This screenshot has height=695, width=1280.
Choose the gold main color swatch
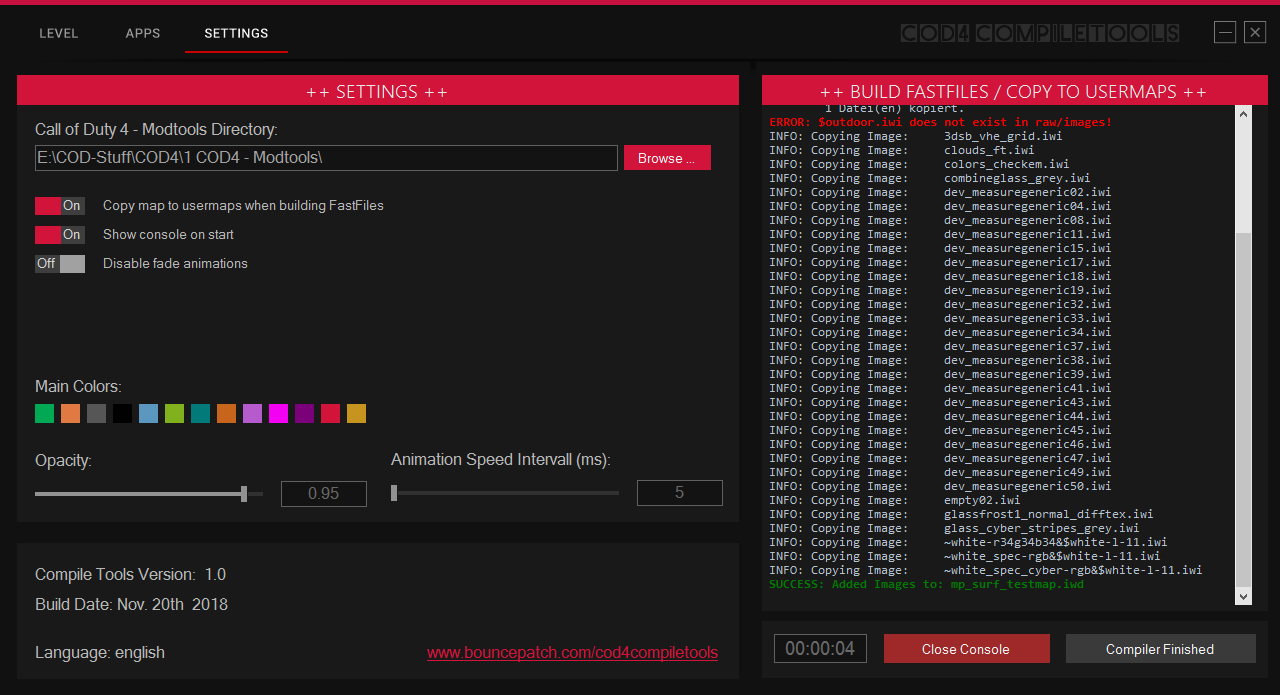coord(356,414)
